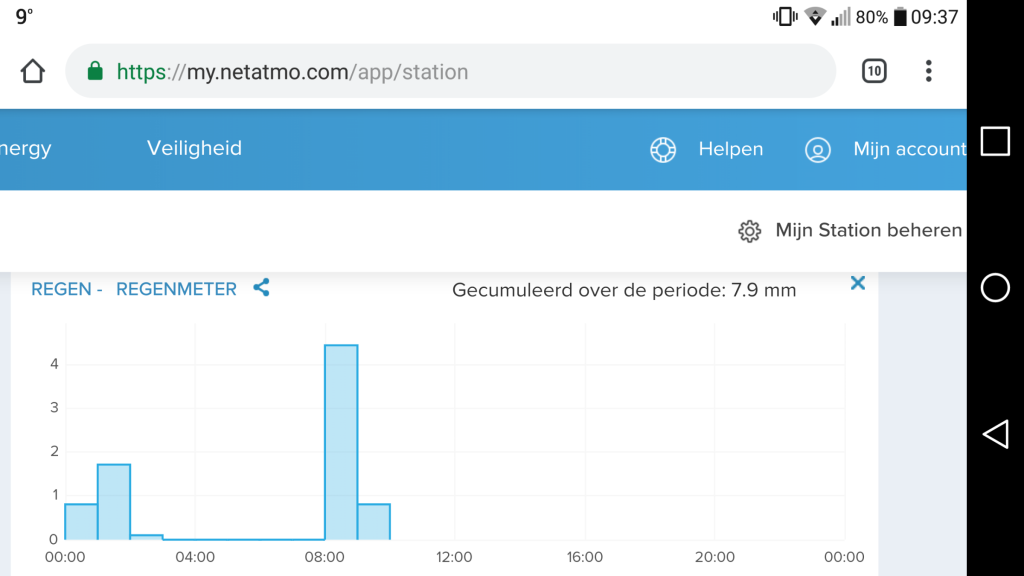The image size is (1024, 576).
Task: Tap the green padlock security icon
Action: point(95,71)
